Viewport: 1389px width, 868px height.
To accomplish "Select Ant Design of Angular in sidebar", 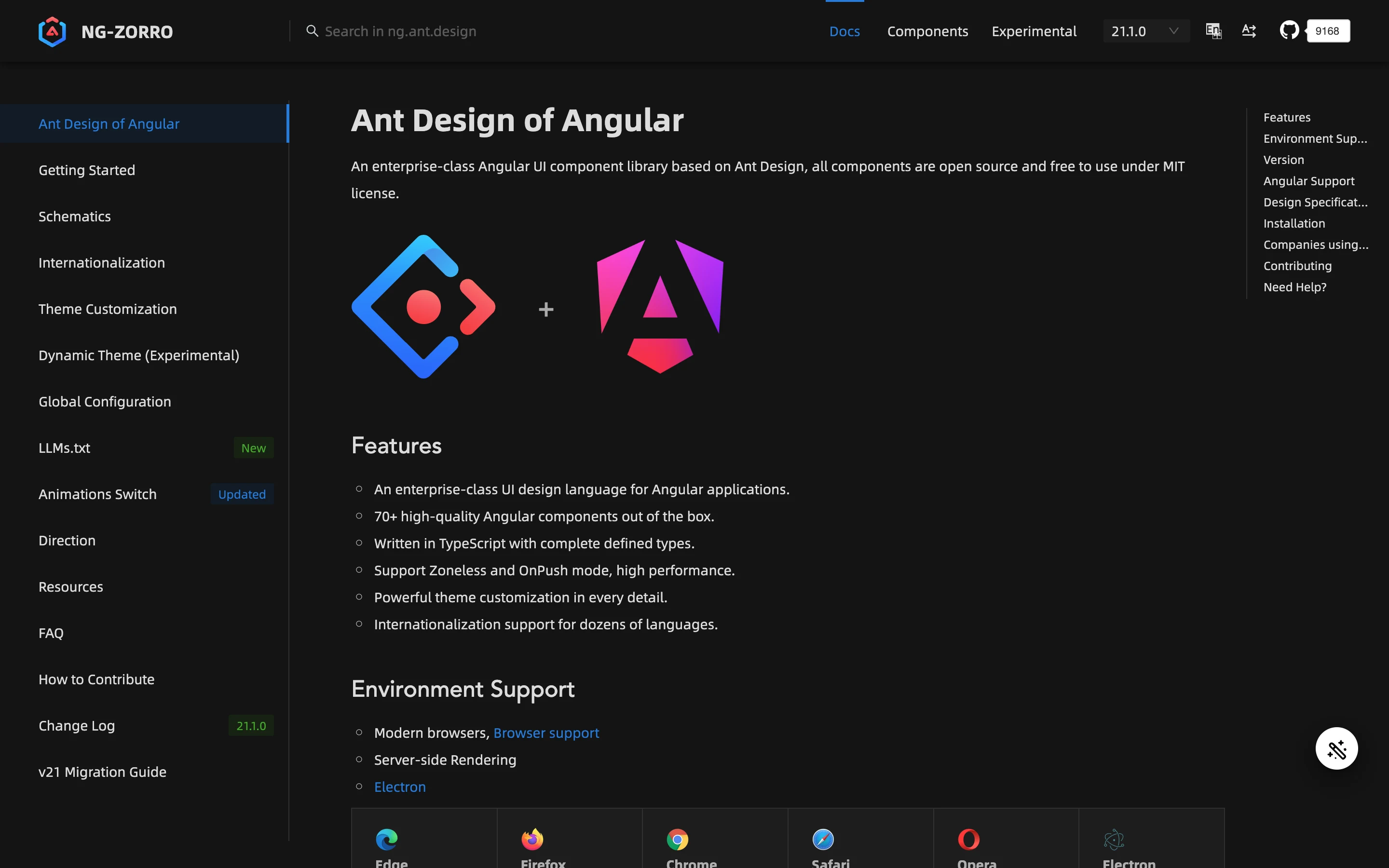I will (144, 123).
